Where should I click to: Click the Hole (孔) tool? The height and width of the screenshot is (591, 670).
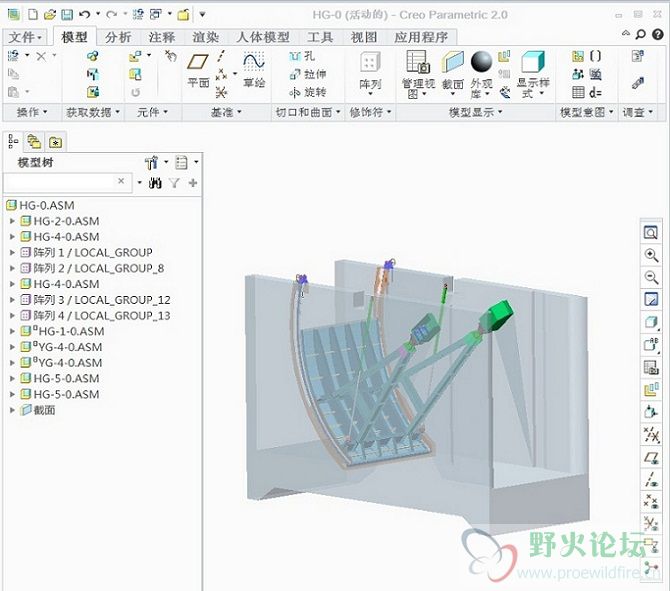tap(302, 56)
